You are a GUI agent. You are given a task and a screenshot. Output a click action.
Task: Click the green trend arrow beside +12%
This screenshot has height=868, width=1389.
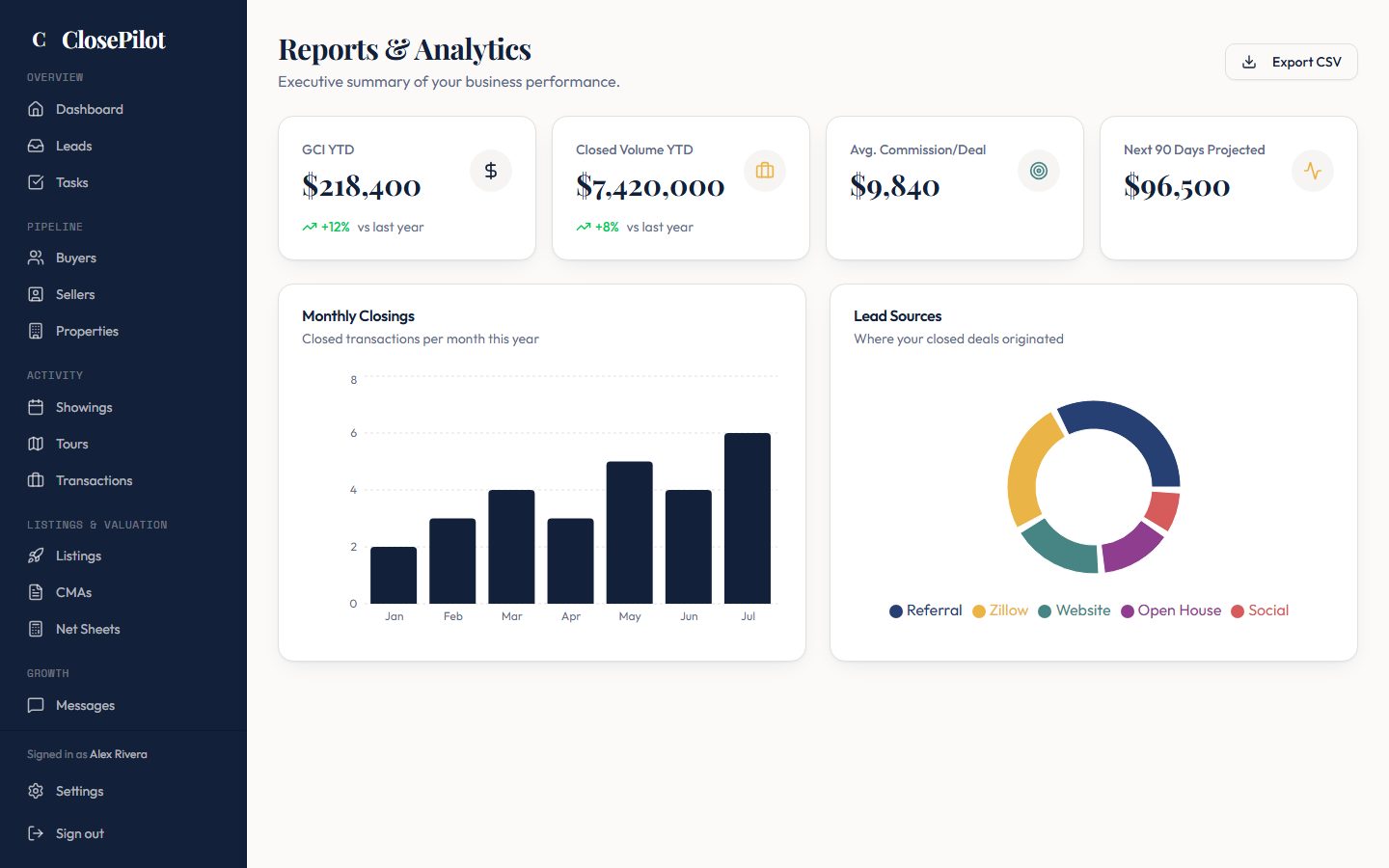point(310,227)
